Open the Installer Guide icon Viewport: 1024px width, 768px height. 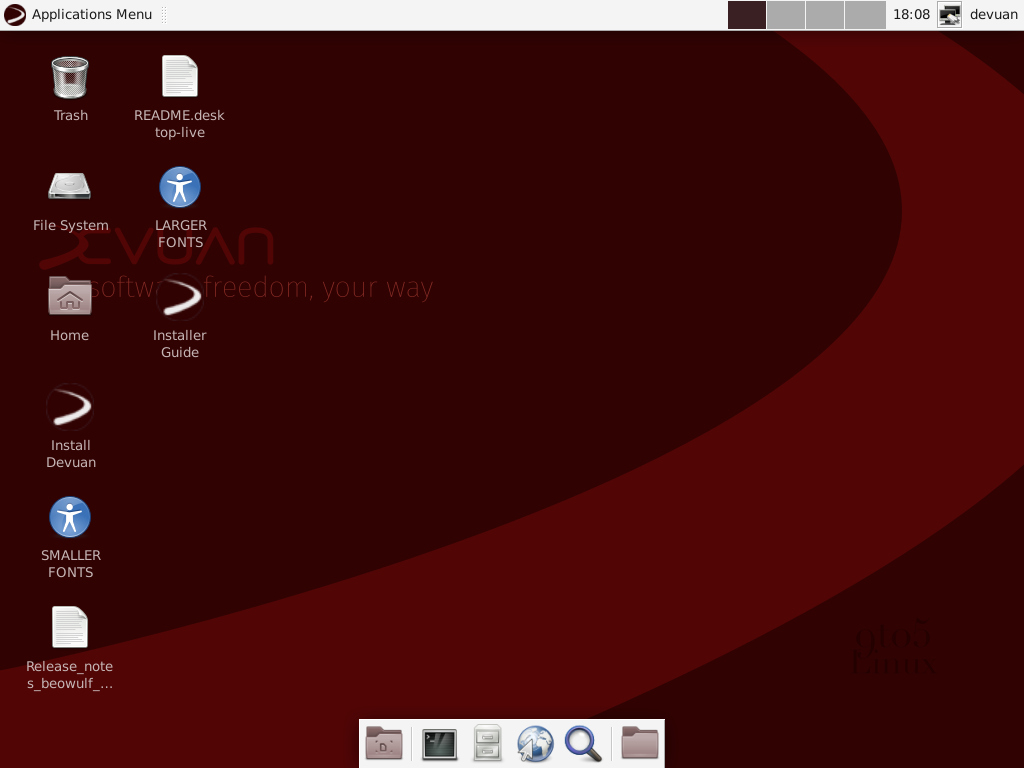click(180, 297)
